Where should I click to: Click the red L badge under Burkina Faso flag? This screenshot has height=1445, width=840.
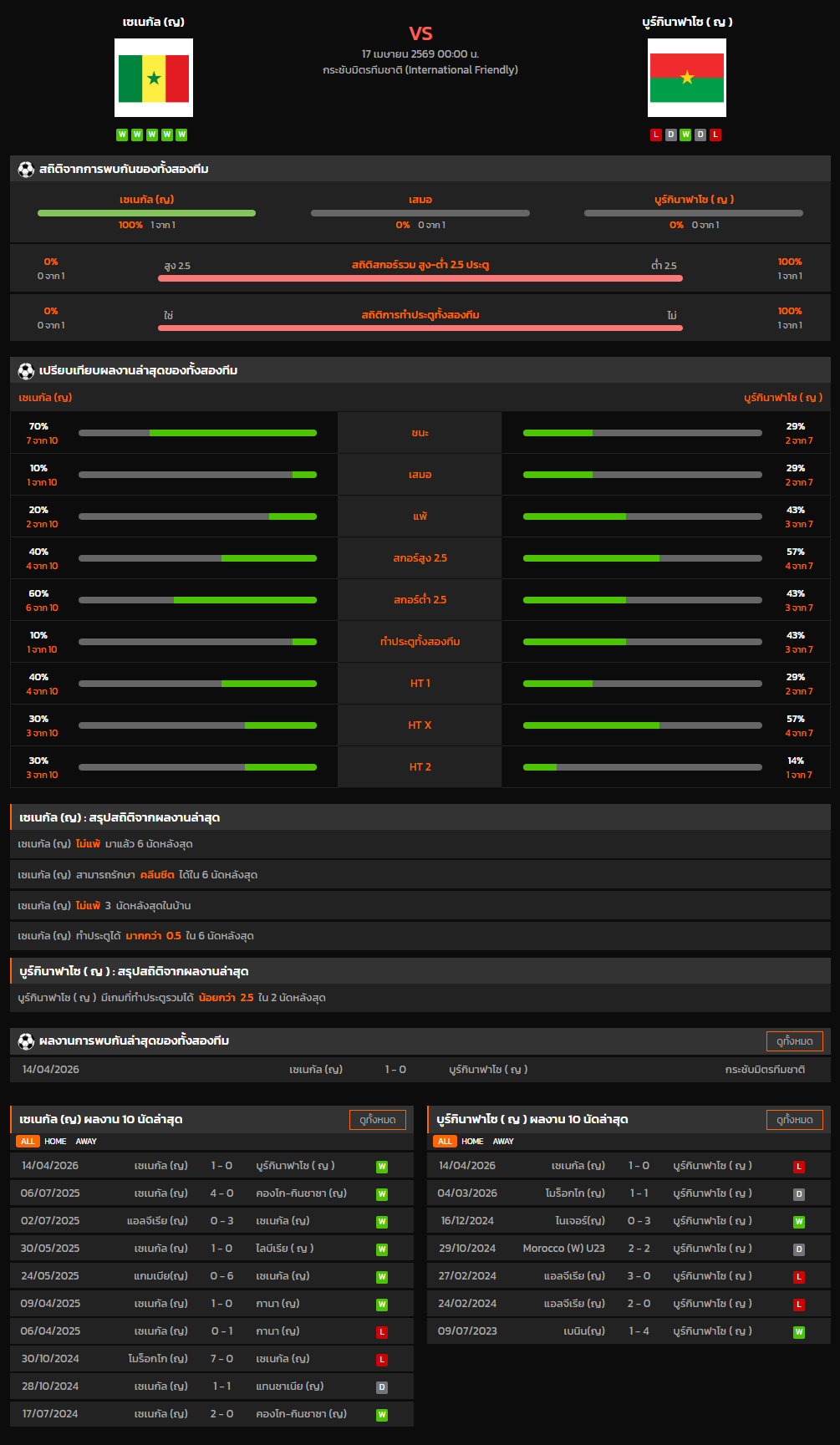pyautogui.click(x=656, y=135)
